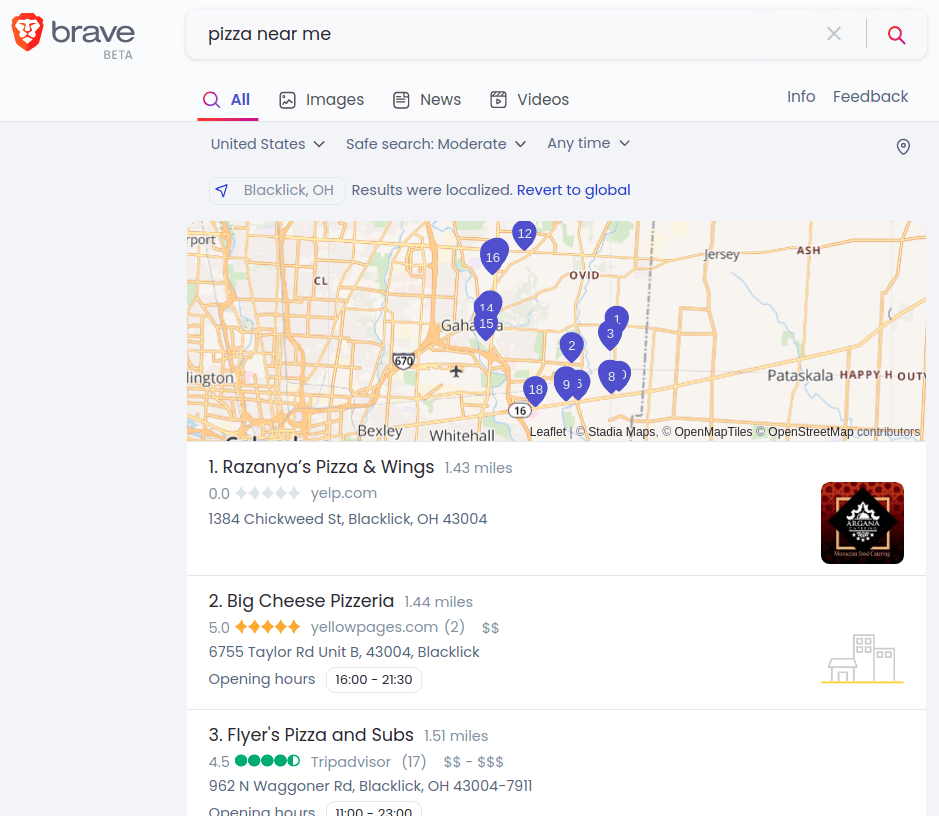Image resolution: width=939 pixels, height=816 pixels.
Task: Select map marker number 9
Action: pyautogui.click(x=566, y=383)
